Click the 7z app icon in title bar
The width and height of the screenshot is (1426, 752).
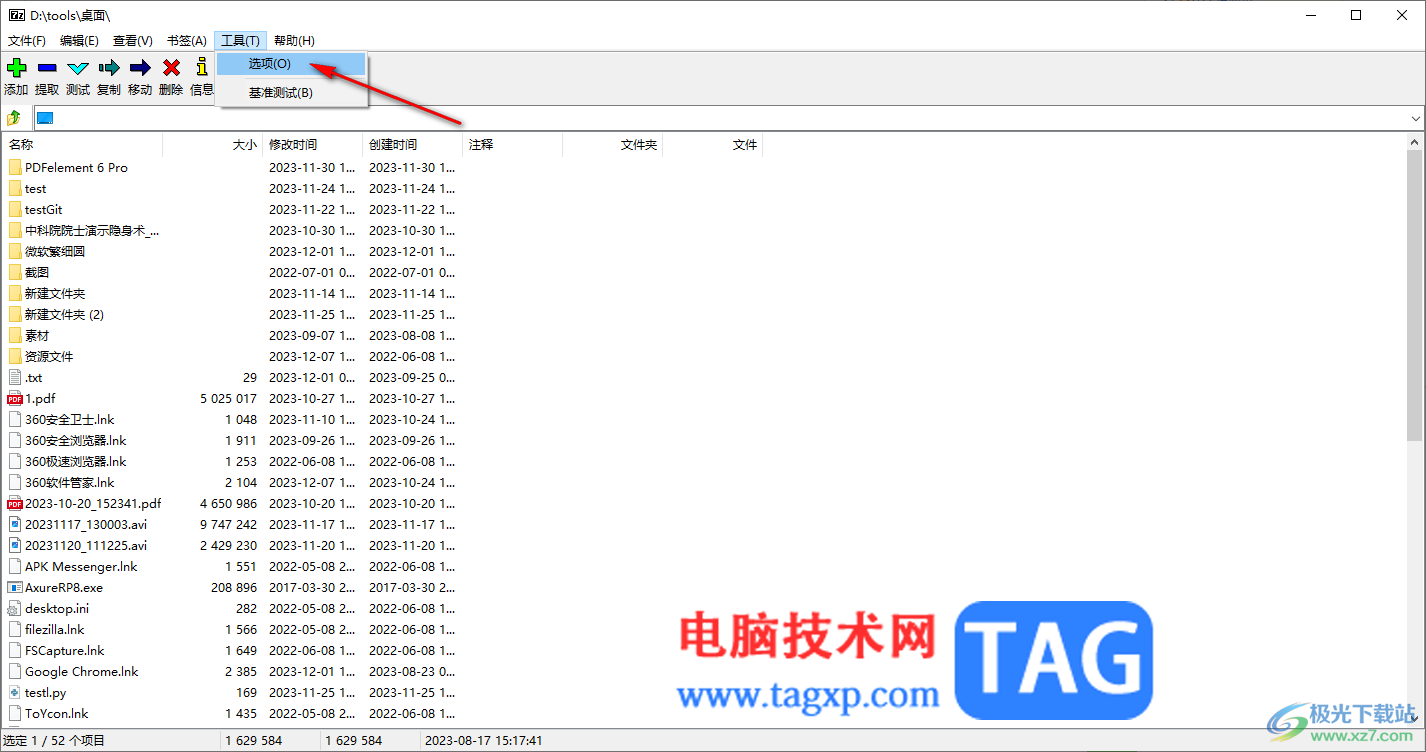click(17, 15)
